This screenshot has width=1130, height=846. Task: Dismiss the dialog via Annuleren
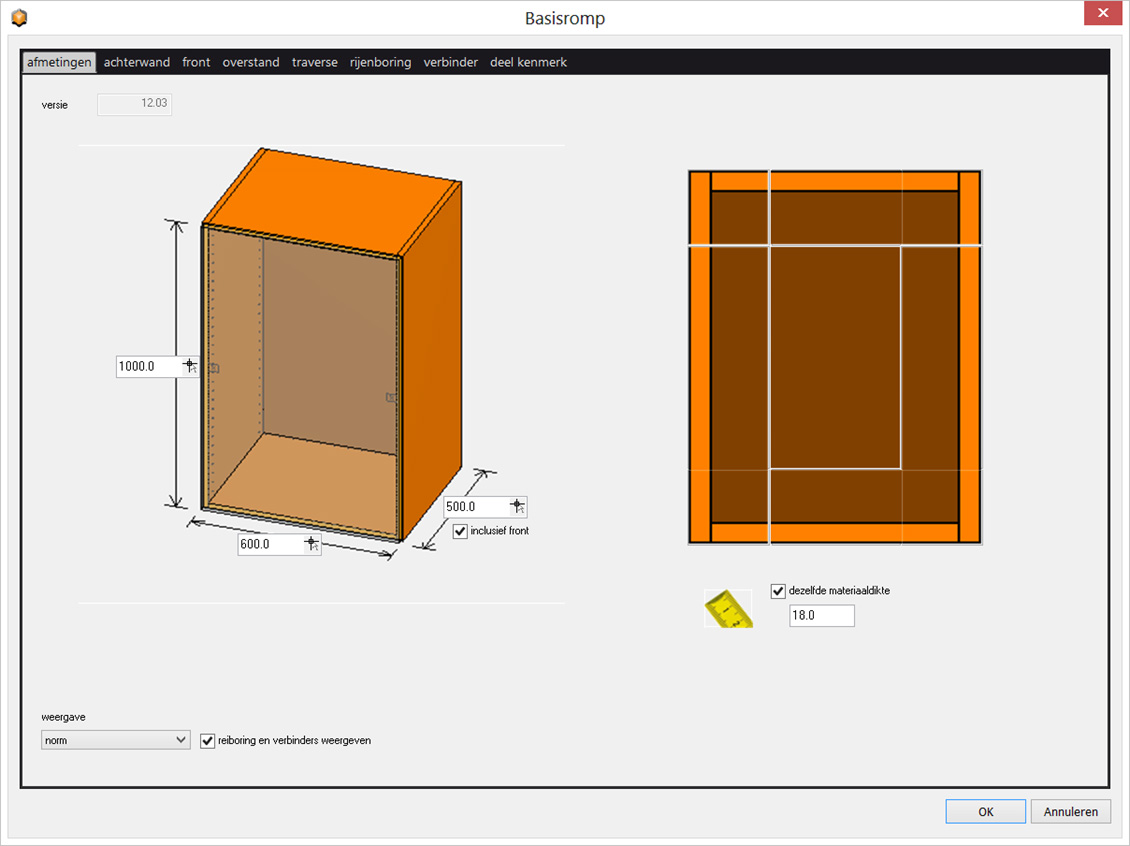(1070, 811)
